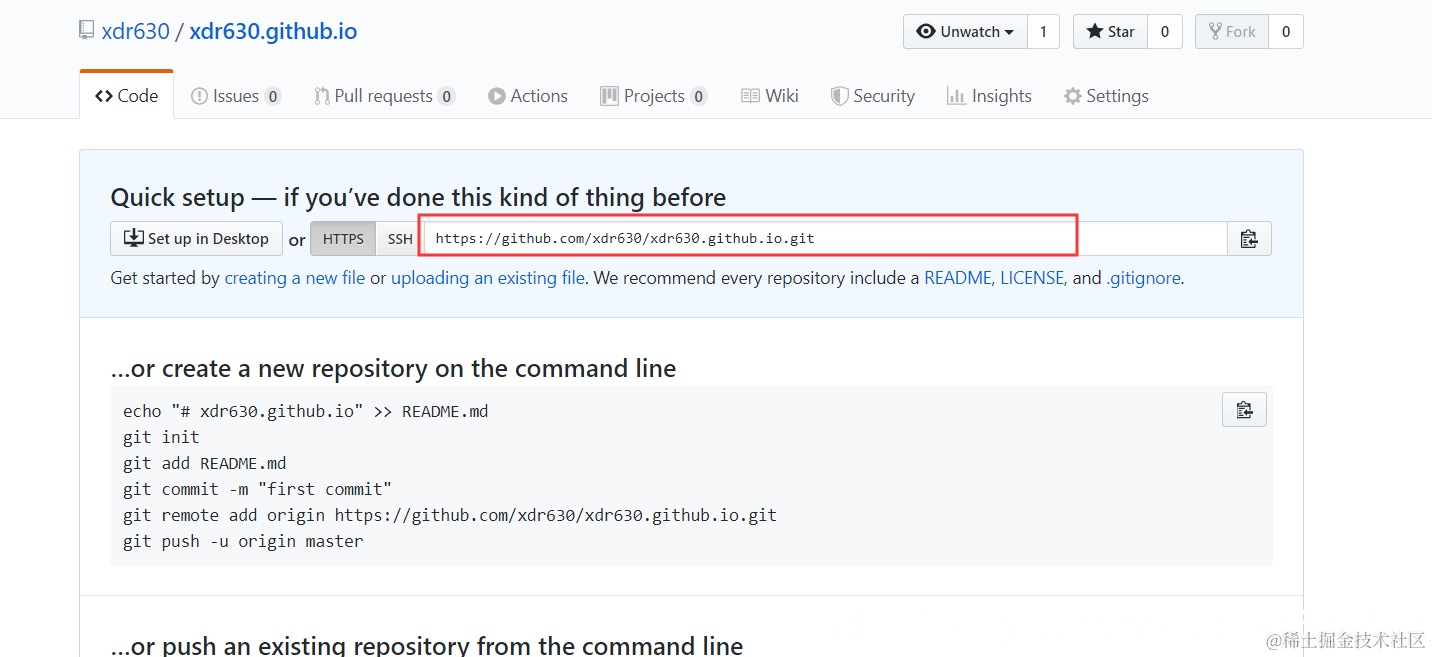The width and height of the screenshot is (1432, 657).
Task: Click the Issues tab icon
Action: tap(199, 96)
